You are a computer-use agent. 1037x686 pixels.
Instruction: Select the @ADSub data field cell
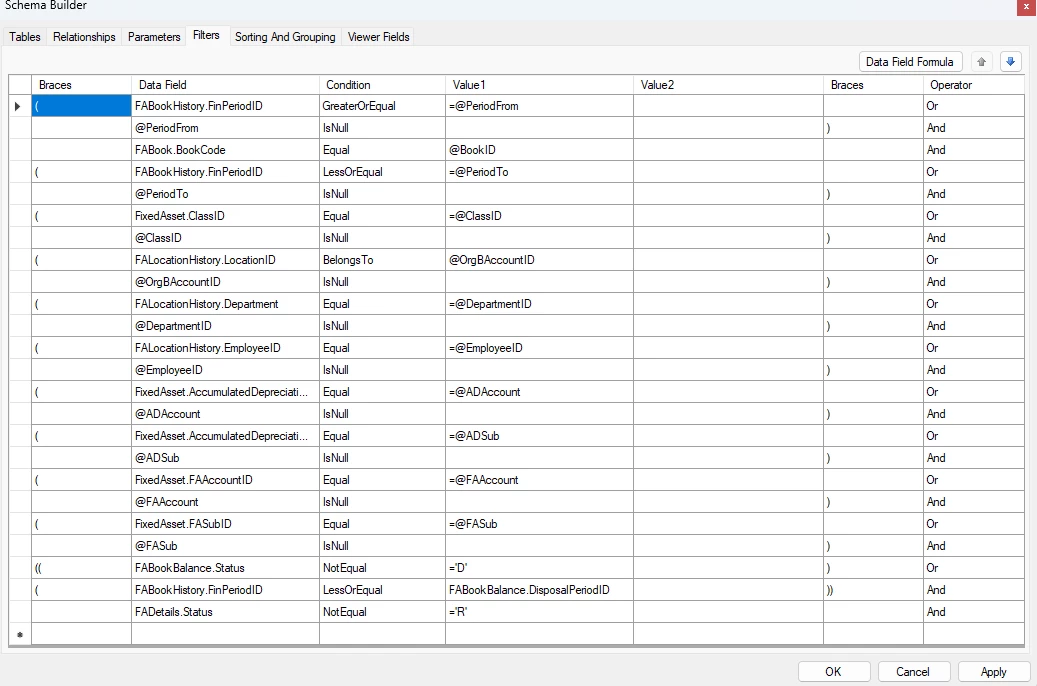tap(225, 458)
